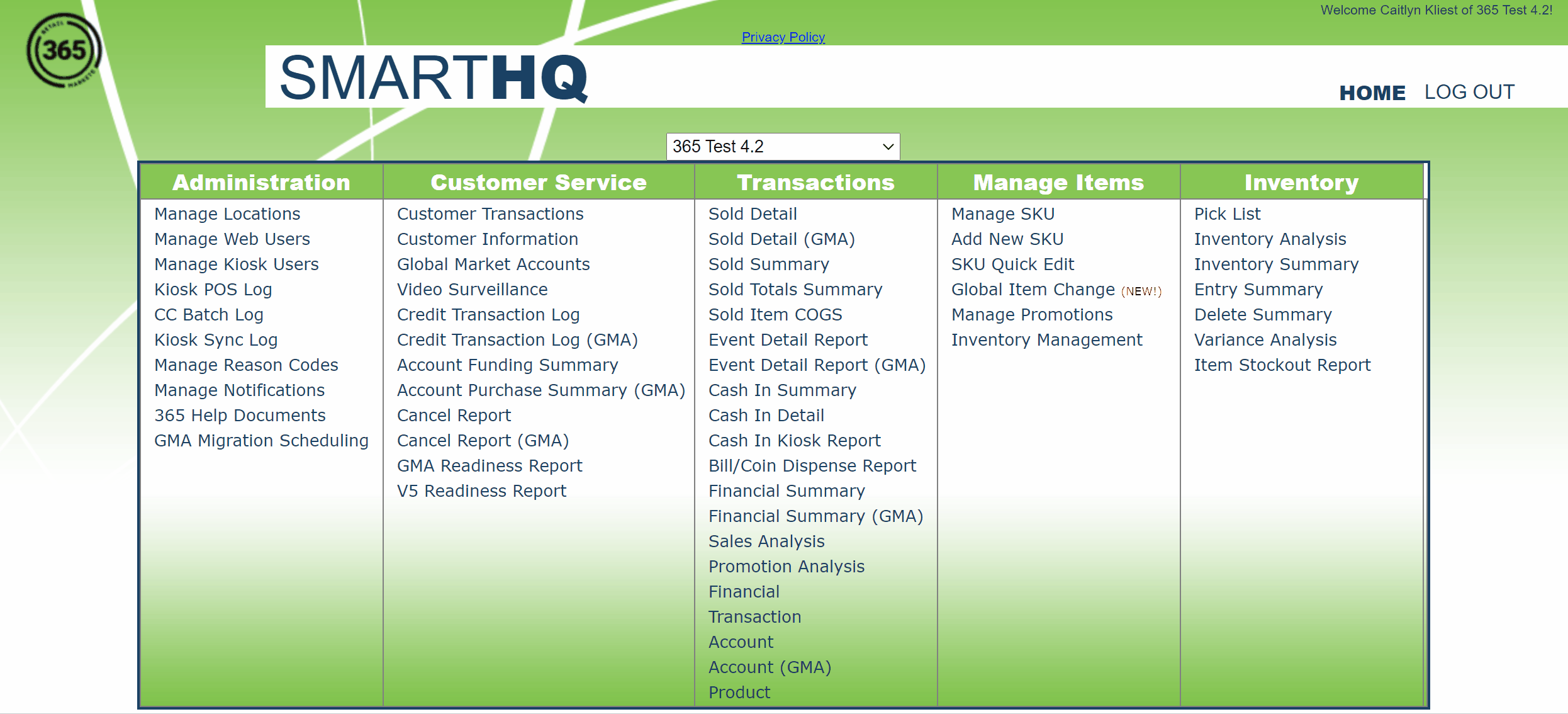Open Video Surveillance
1568x714 pixels.
(x=473, y=290)
